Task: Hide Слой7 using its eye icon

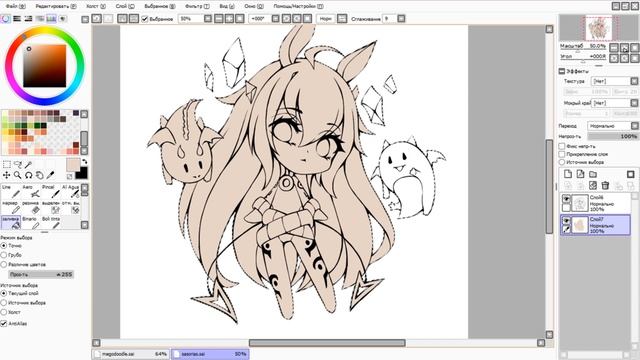Action: point(566,220)
